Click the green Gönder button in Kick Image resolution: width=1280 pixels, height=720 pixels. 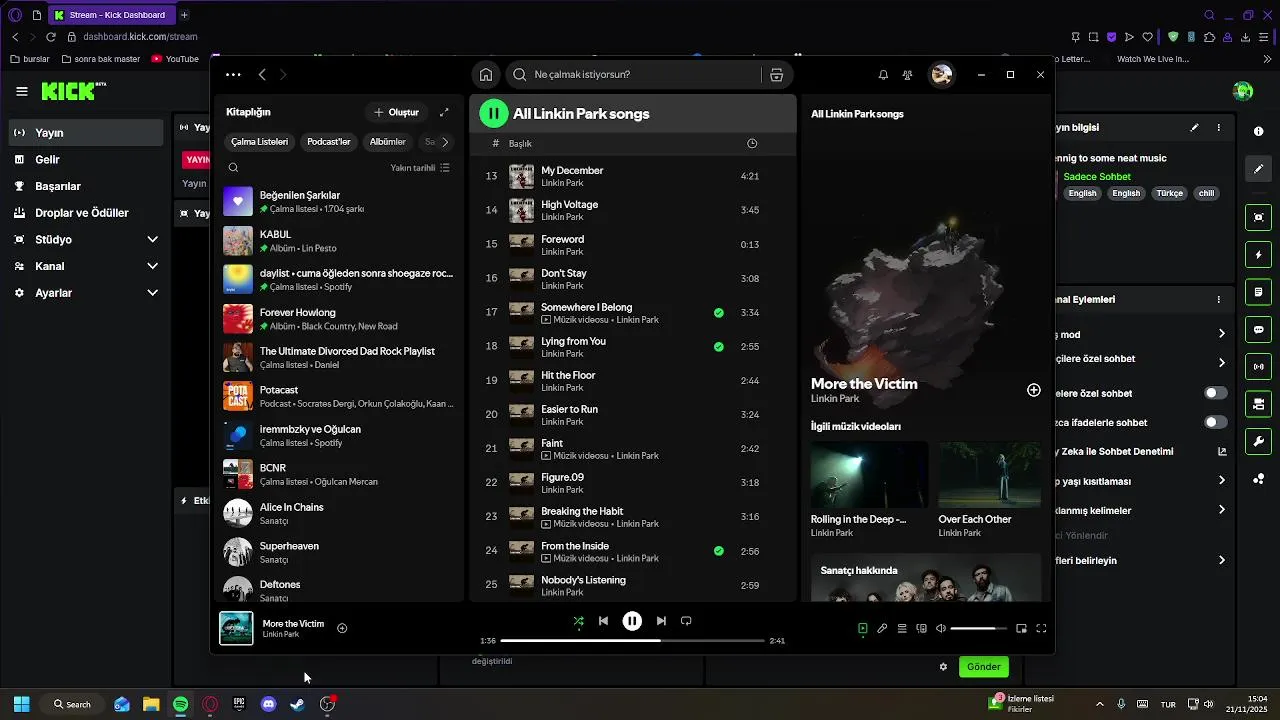point(983,667)
